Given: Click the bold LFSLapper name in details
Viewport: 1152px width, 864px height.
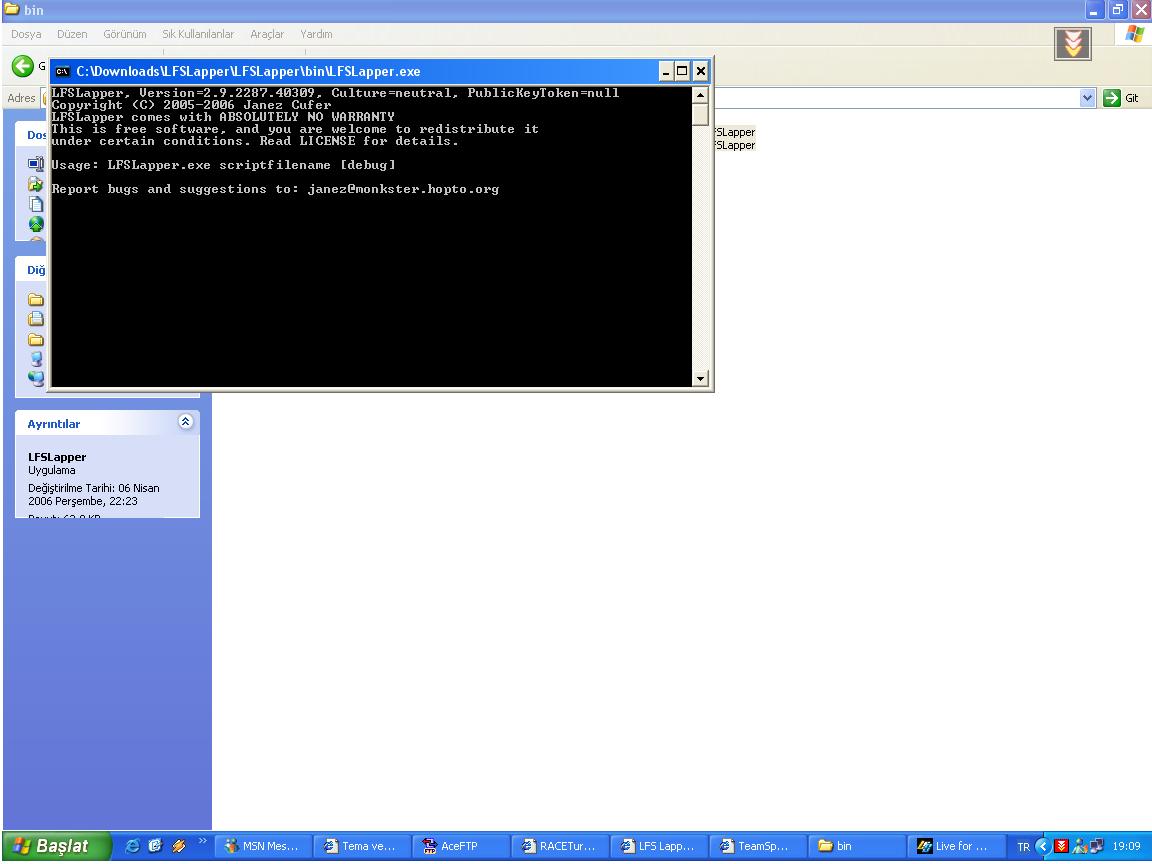Looking at the screenshot, I should (x=57, y=457).
